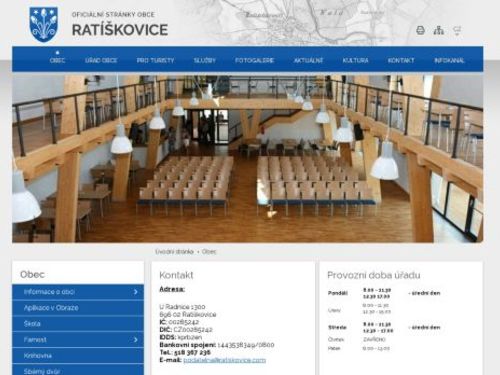The image size is (500, 375).
Task: Click the Obec breadcrumb item
Action: coord(209,252)
